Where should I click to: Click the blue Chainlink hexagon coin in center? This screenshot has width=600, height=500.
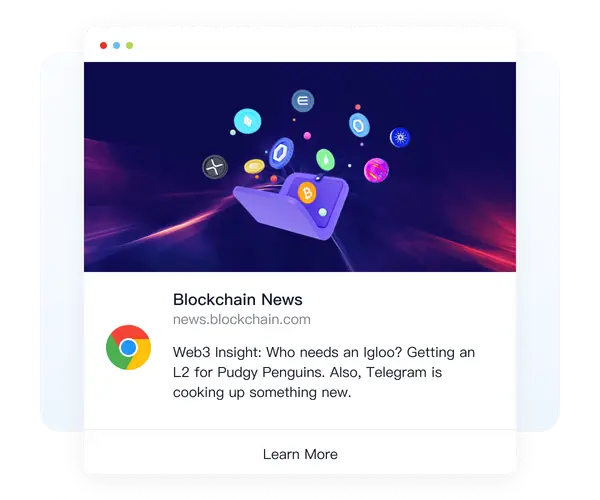pyautogui.click(x=281, y=153)
